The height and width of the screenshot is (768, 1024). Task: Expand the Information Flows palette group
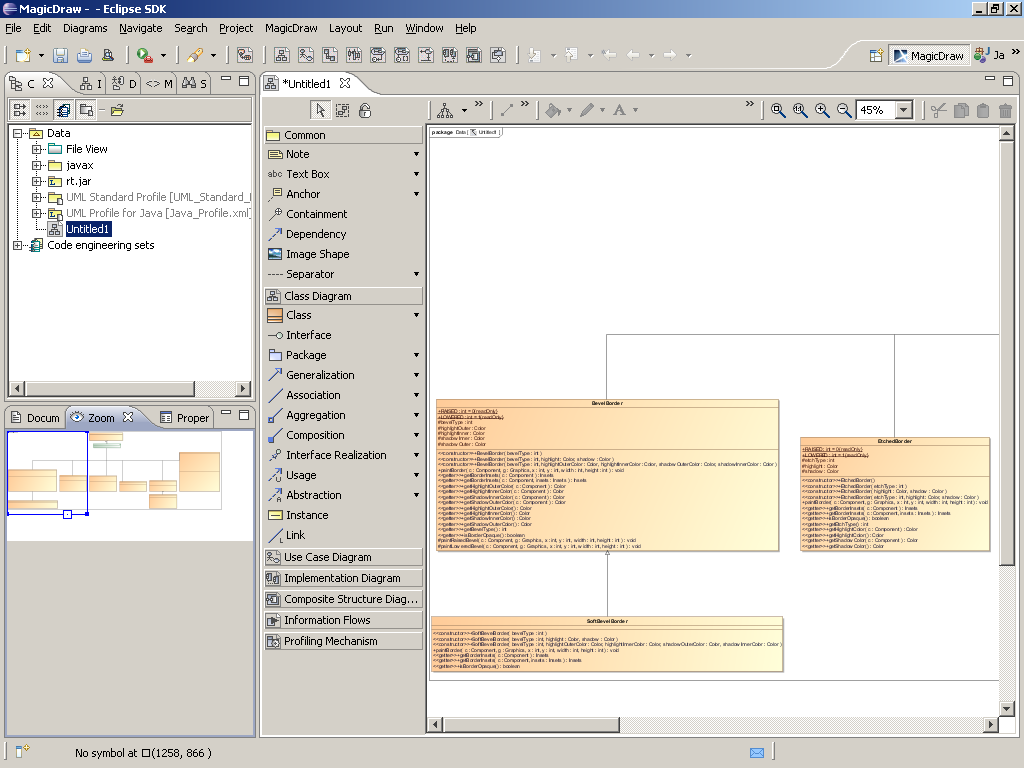pyautogui.click(x=344, y=620)
